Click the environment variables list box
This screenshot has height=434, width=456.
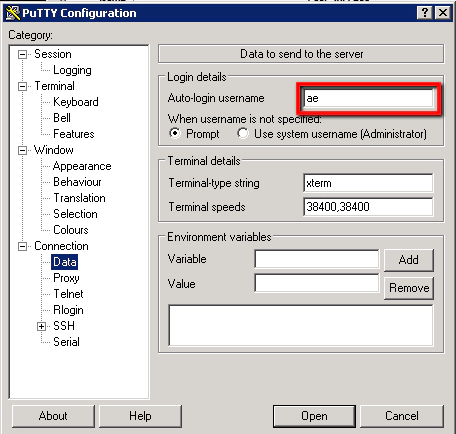(301, 325)
